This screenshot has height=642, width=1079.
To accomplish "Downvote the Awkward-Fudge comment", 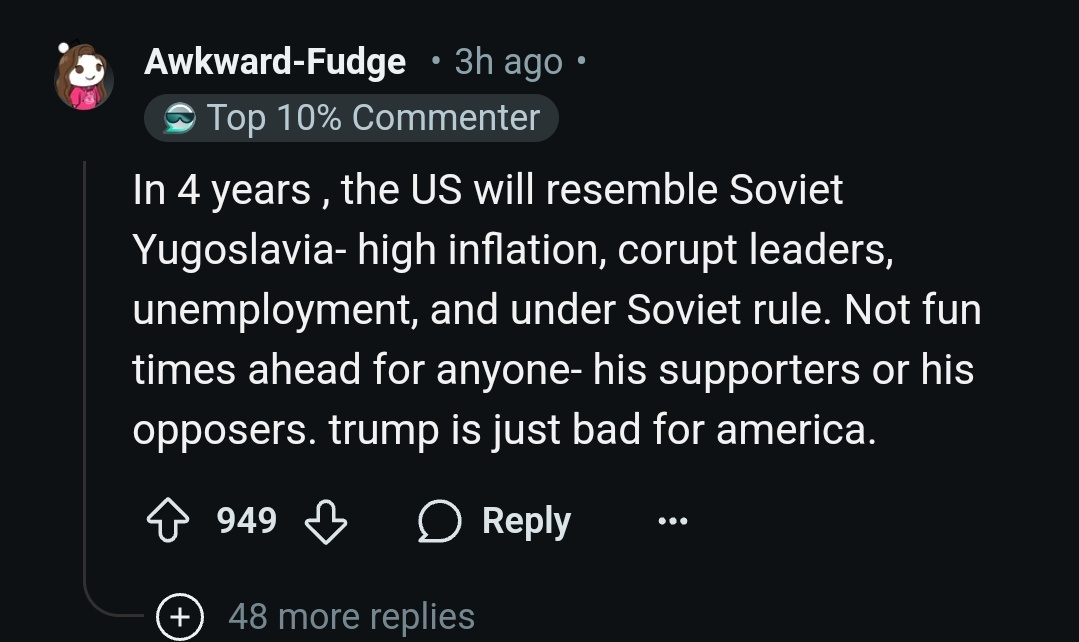I will tap(325, 521).
